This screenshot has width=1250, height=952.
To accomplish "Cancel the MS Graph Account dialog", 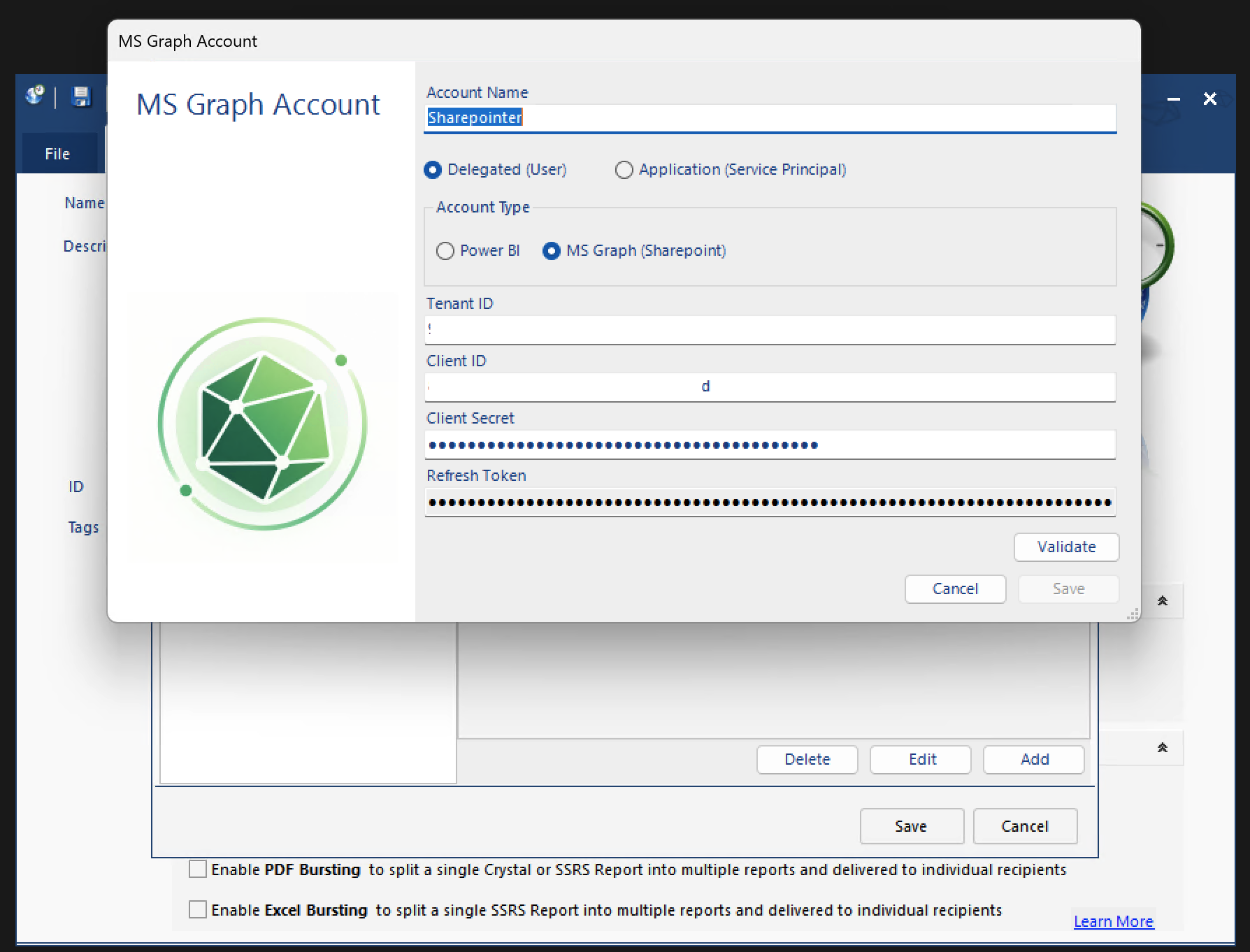I will 955,589.
